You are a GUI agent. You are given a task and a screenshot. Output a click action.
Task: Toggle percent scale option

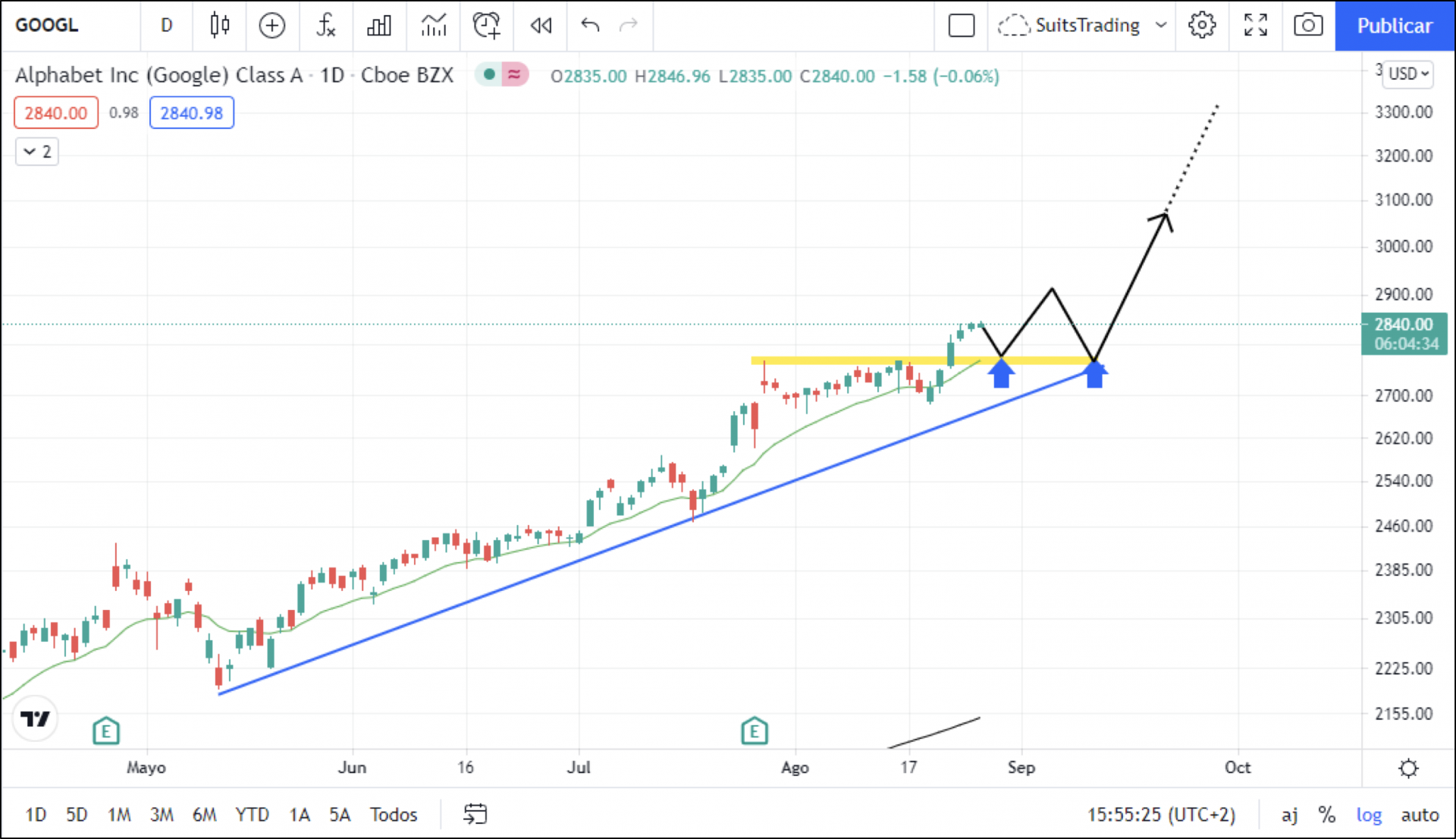[x=1326, y=815]
